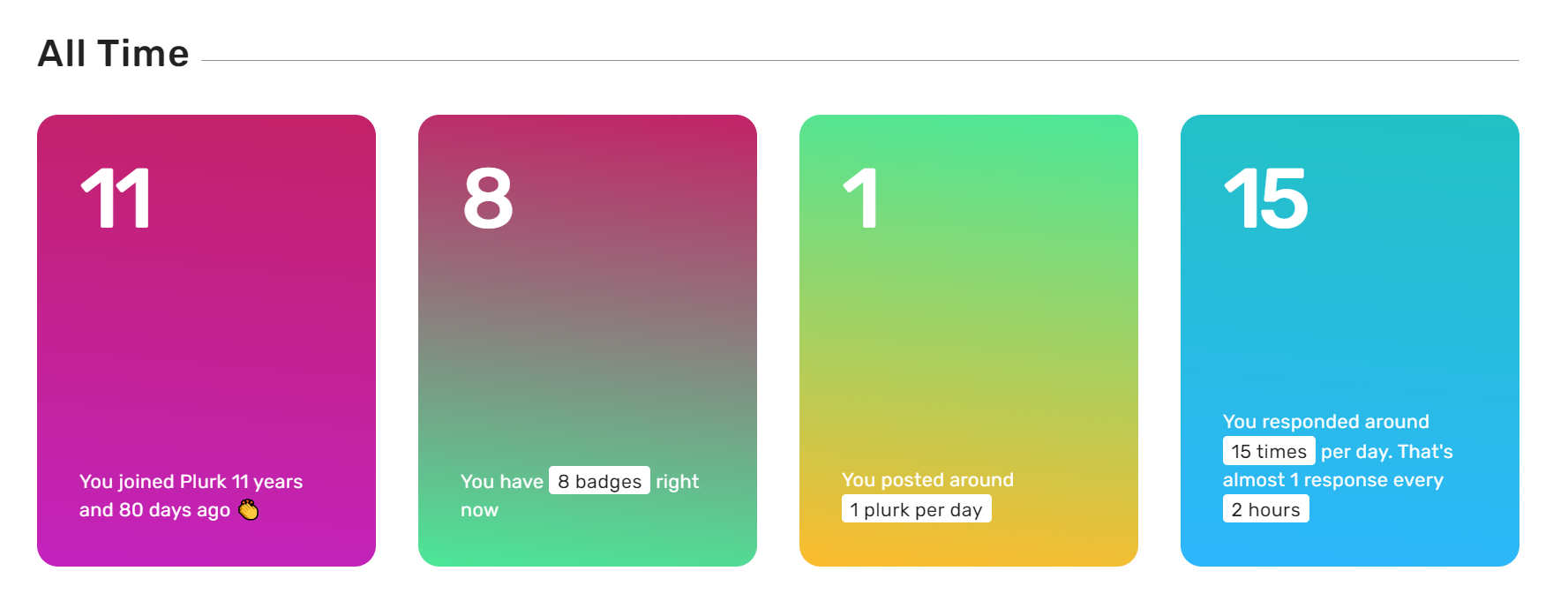The width and height of the screenshot is (1568, 601).
Task: Click the large number 1
Action: (x=860, y=199)
